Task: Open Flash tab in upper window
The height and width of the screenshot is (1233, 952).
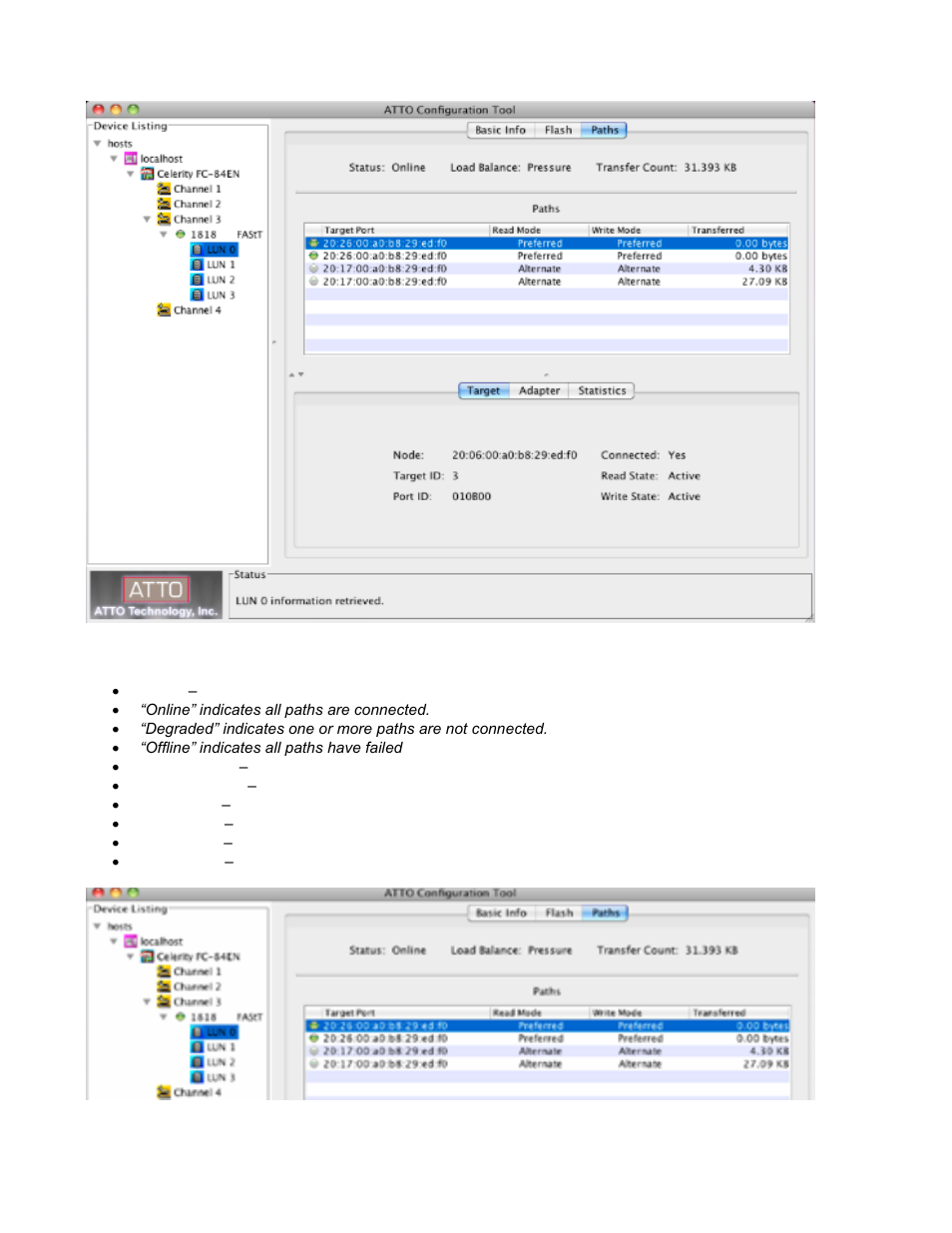Action: point(558,130)
